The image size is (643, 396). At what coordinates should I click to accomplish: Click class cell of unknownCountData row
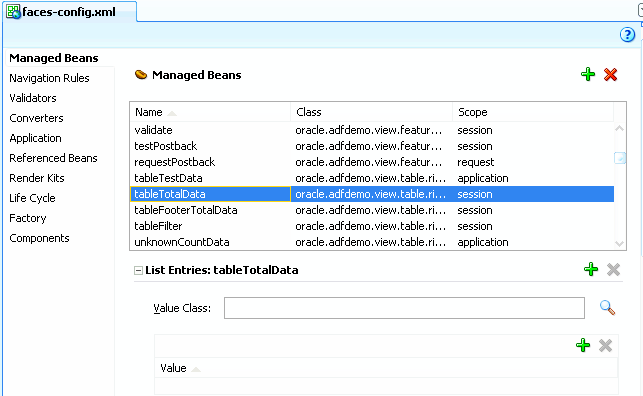tap(372, 242)
